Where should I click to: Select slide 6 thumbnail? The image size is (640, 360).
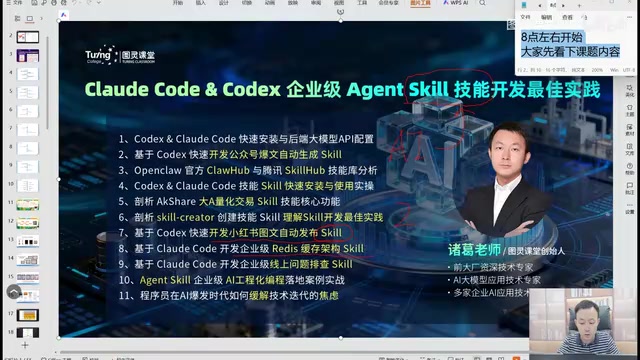(28, 111)
